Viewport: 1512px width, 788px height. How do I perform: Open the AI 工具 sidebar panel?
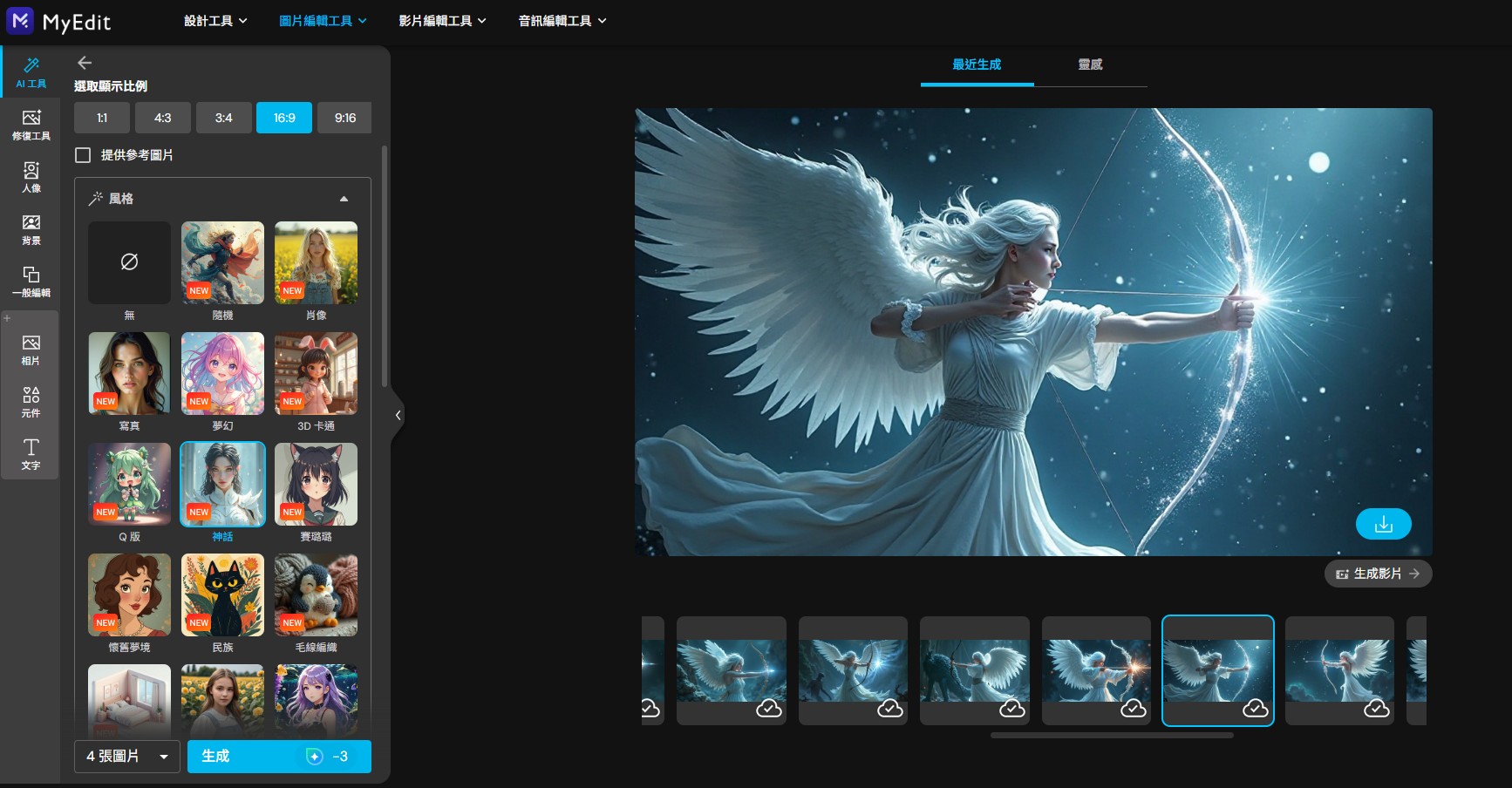click(x=31, y=72)
